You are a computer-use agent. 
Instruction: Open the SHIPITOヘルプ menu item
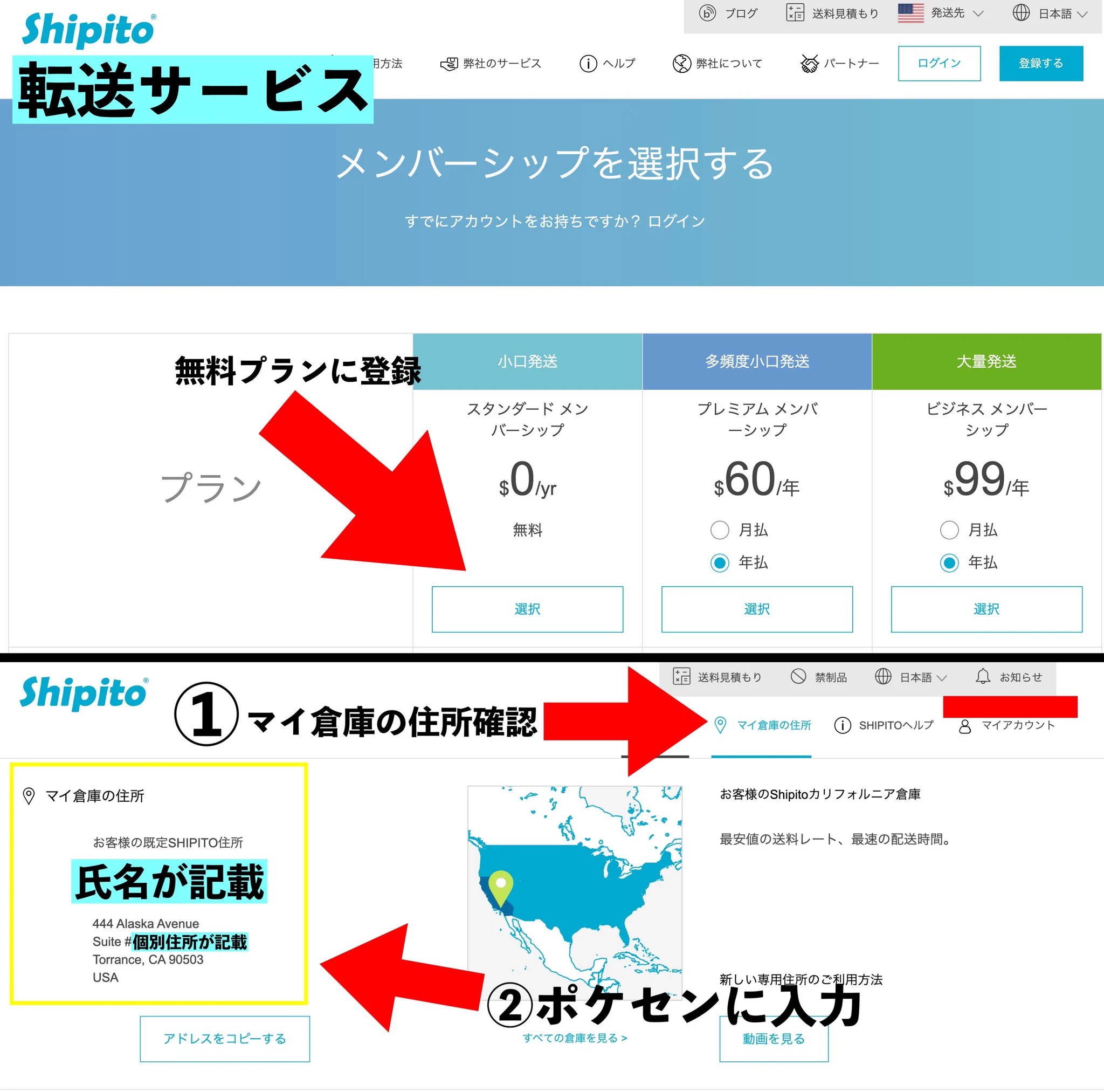click(x=895, y=725)
